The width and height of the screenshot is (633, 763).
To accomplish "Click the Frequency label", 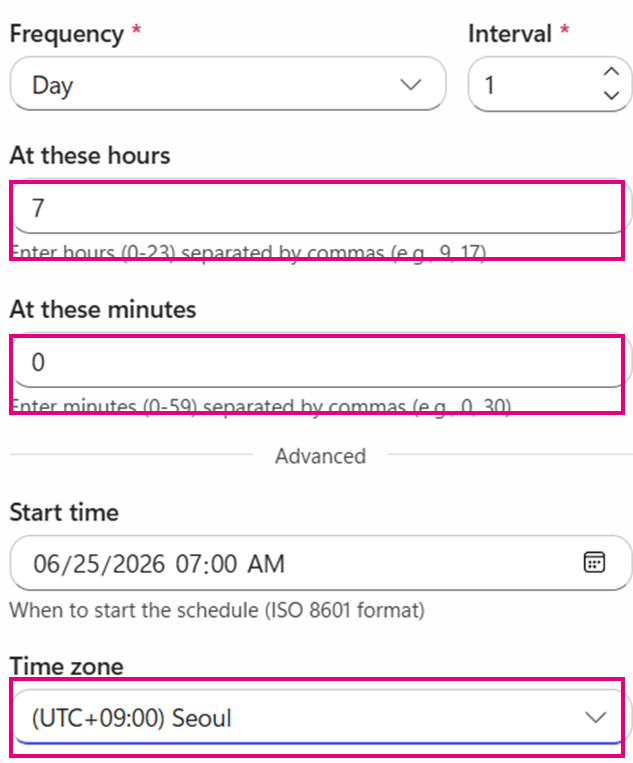I will pyautogui.click(x=67, y=34).
